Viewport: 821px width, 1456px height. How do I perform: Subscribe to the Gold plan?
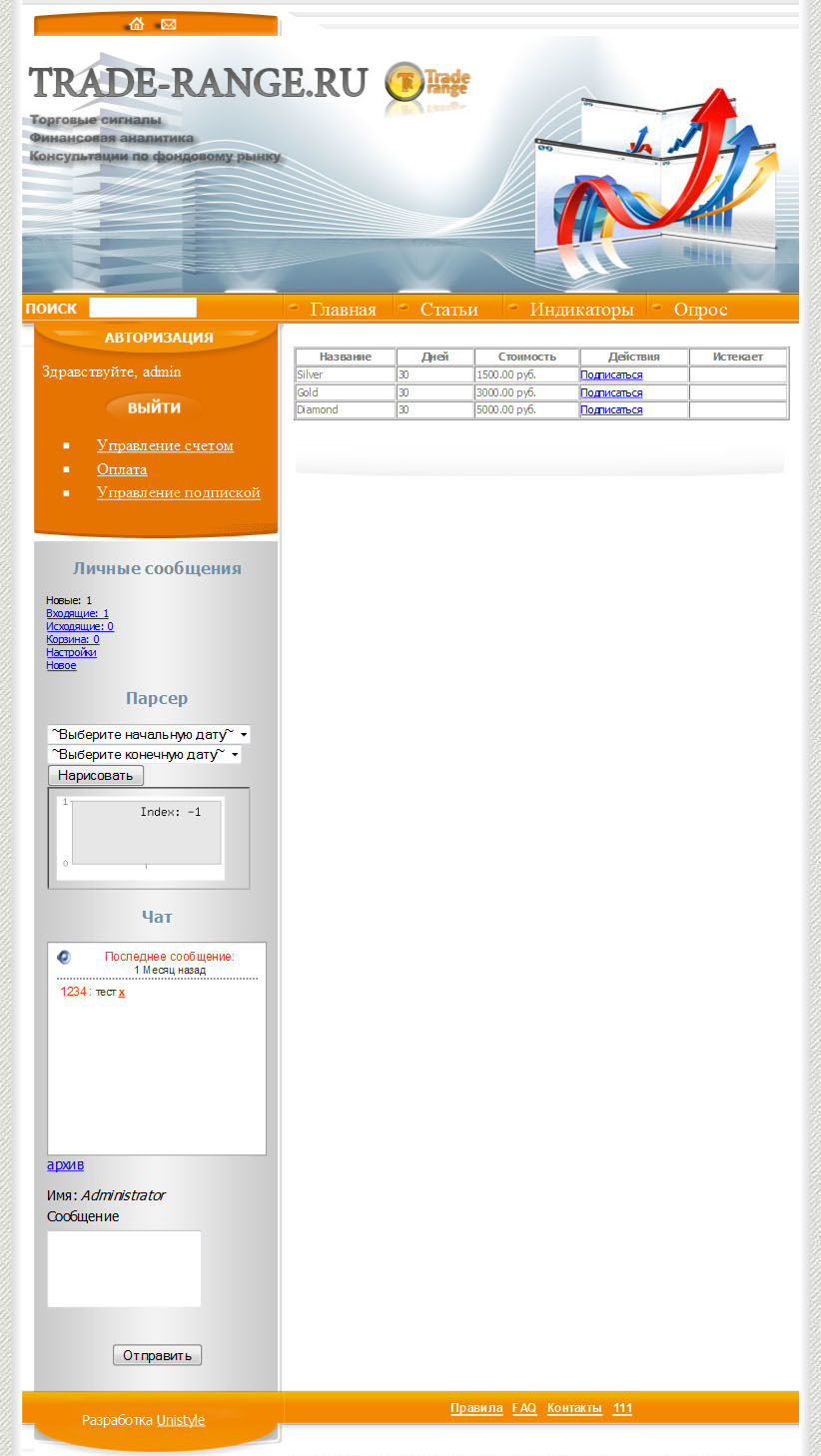(x=609, y=392)
